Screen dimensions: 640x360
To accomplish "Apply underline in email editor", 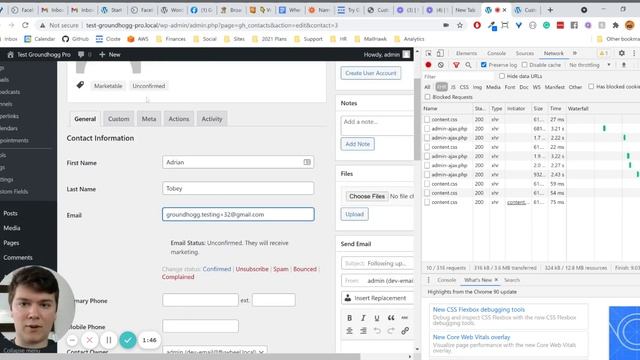I will point(377,318).
